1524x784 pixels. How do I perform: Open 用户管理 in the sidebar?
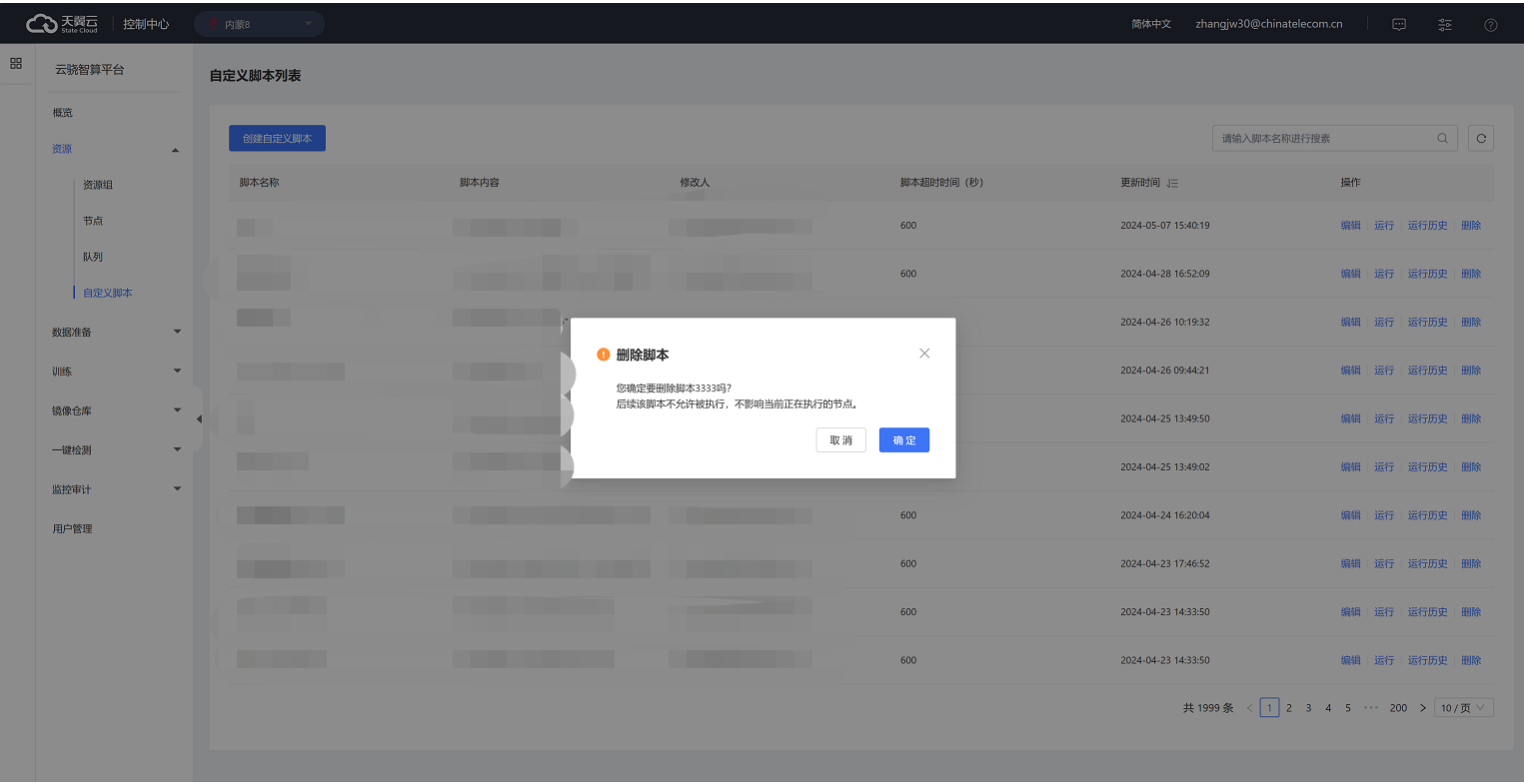tap(72, 528)
